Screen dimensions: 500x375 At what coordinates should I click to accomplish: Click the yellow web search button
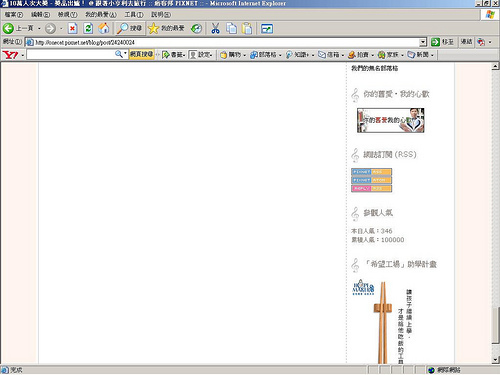tap(142, 54)
